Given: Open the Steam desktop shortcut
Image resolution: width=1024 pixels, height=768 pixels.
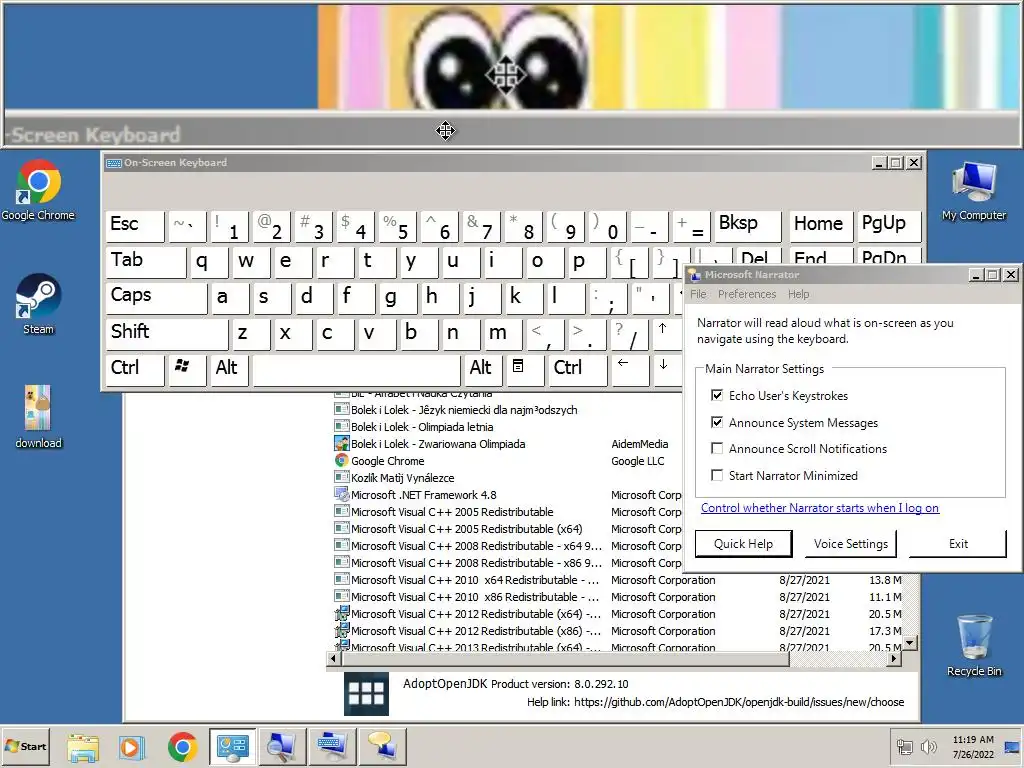Looking at the screenshot, I should pos(38,304).
